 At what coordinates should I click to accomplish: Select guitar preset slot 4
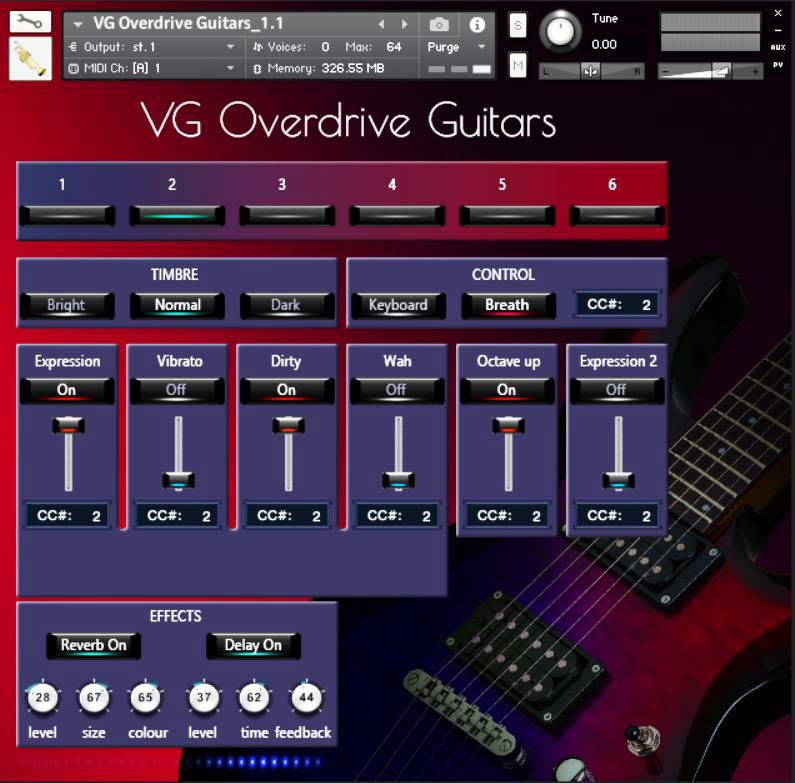coord(397,216)
